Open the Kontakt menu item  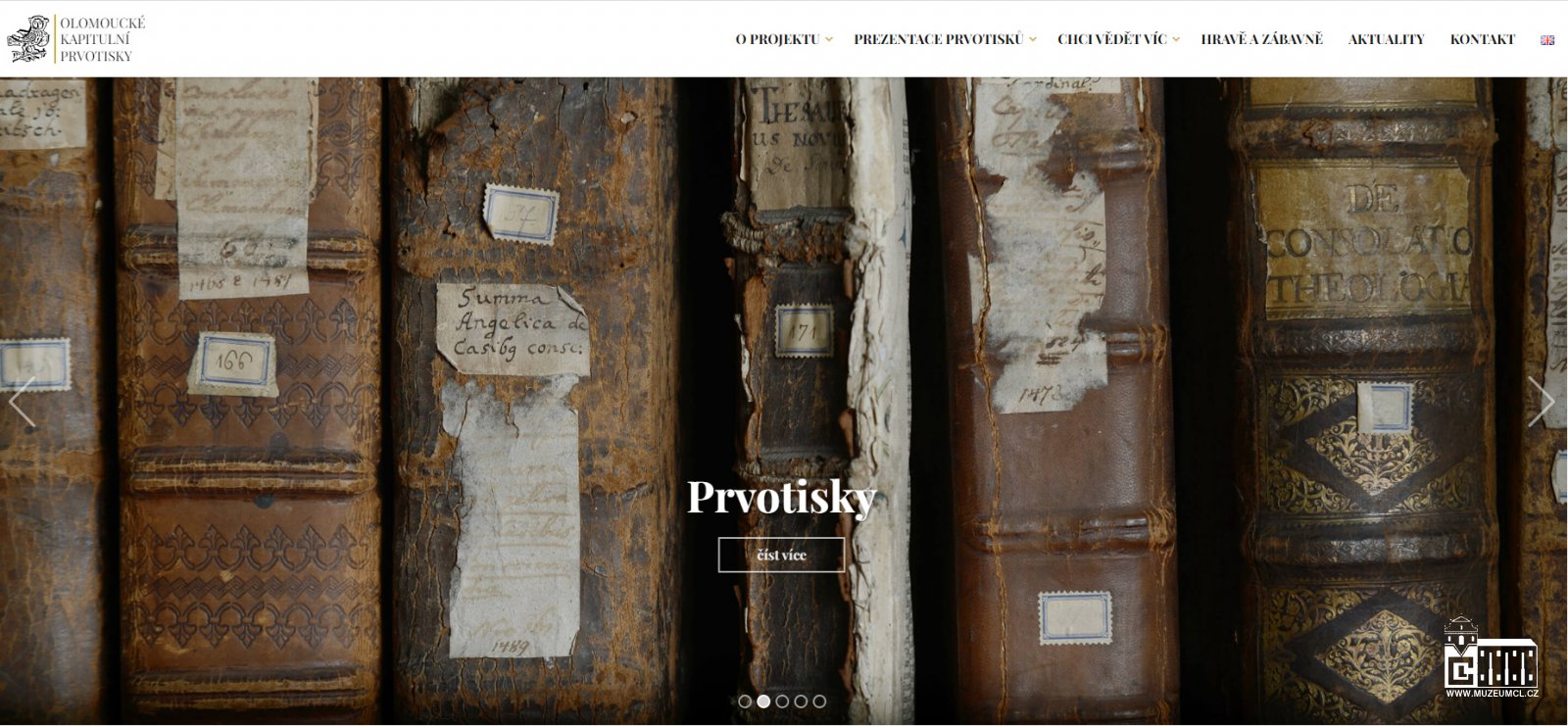1482,39
